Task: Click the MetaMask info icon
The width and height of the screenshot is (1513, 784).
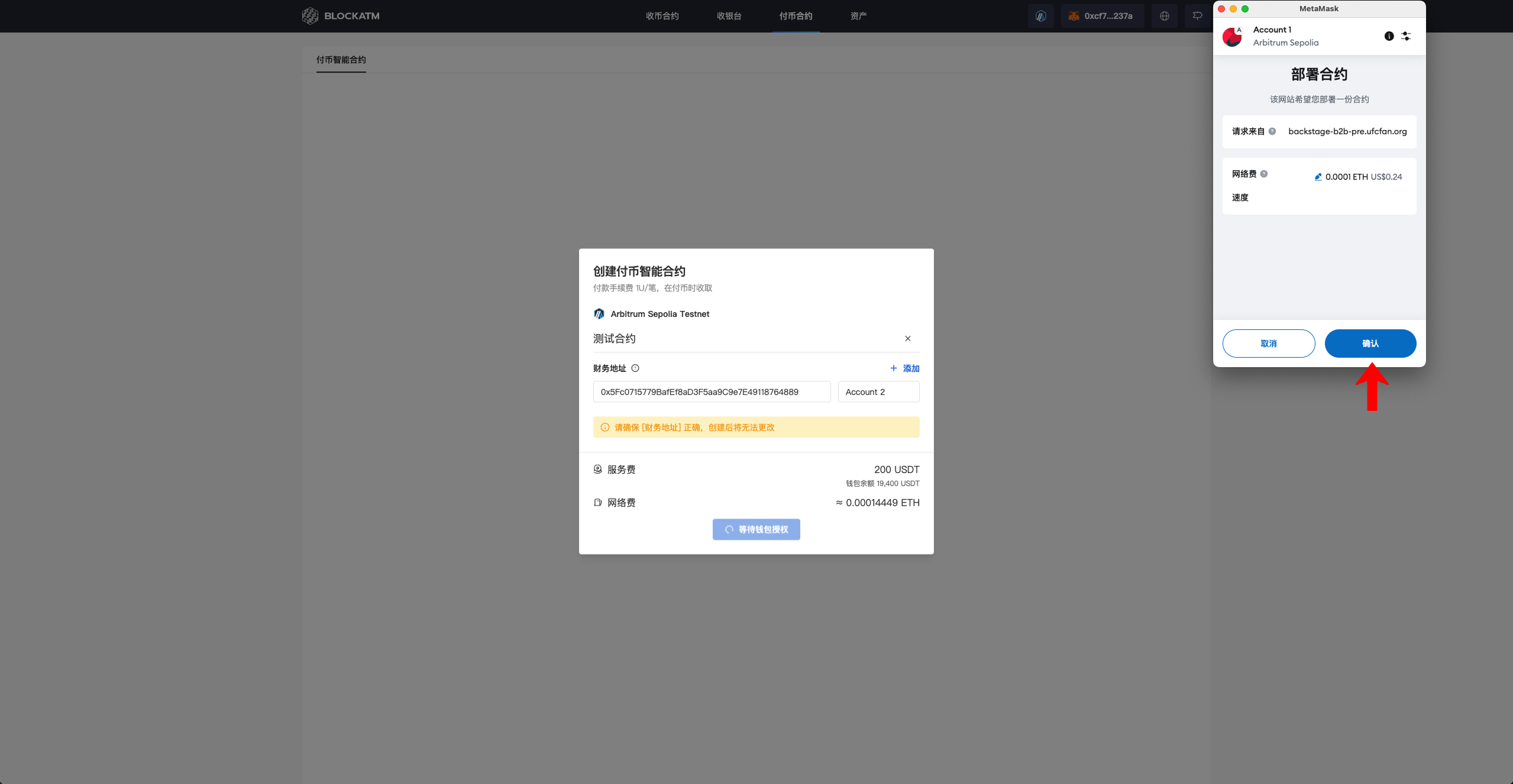Action: tap(1389, 36)
